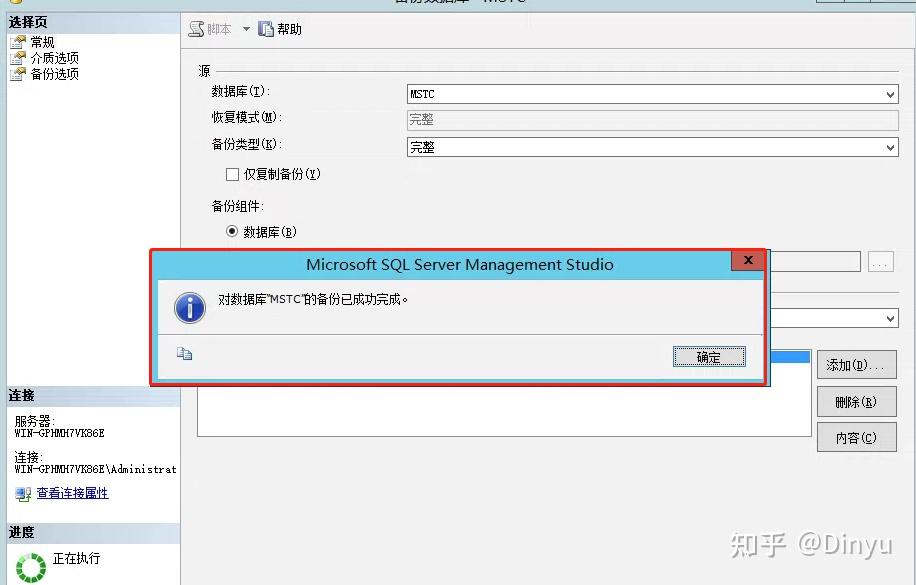Viewport: 916px width, 585px height.
Task: Click the 内容(C) button
Action: pos(856,438)
